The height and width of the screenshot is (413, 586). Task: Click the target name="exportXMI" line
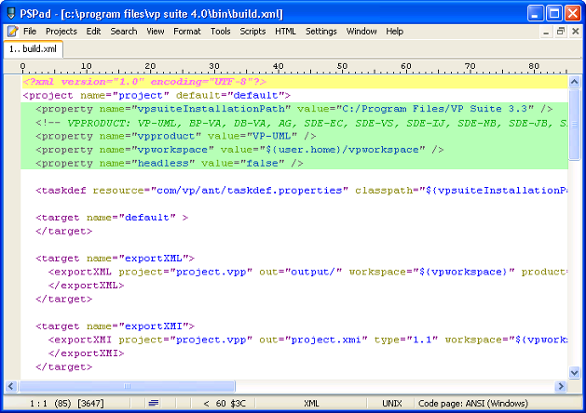(x=115, y=326)
